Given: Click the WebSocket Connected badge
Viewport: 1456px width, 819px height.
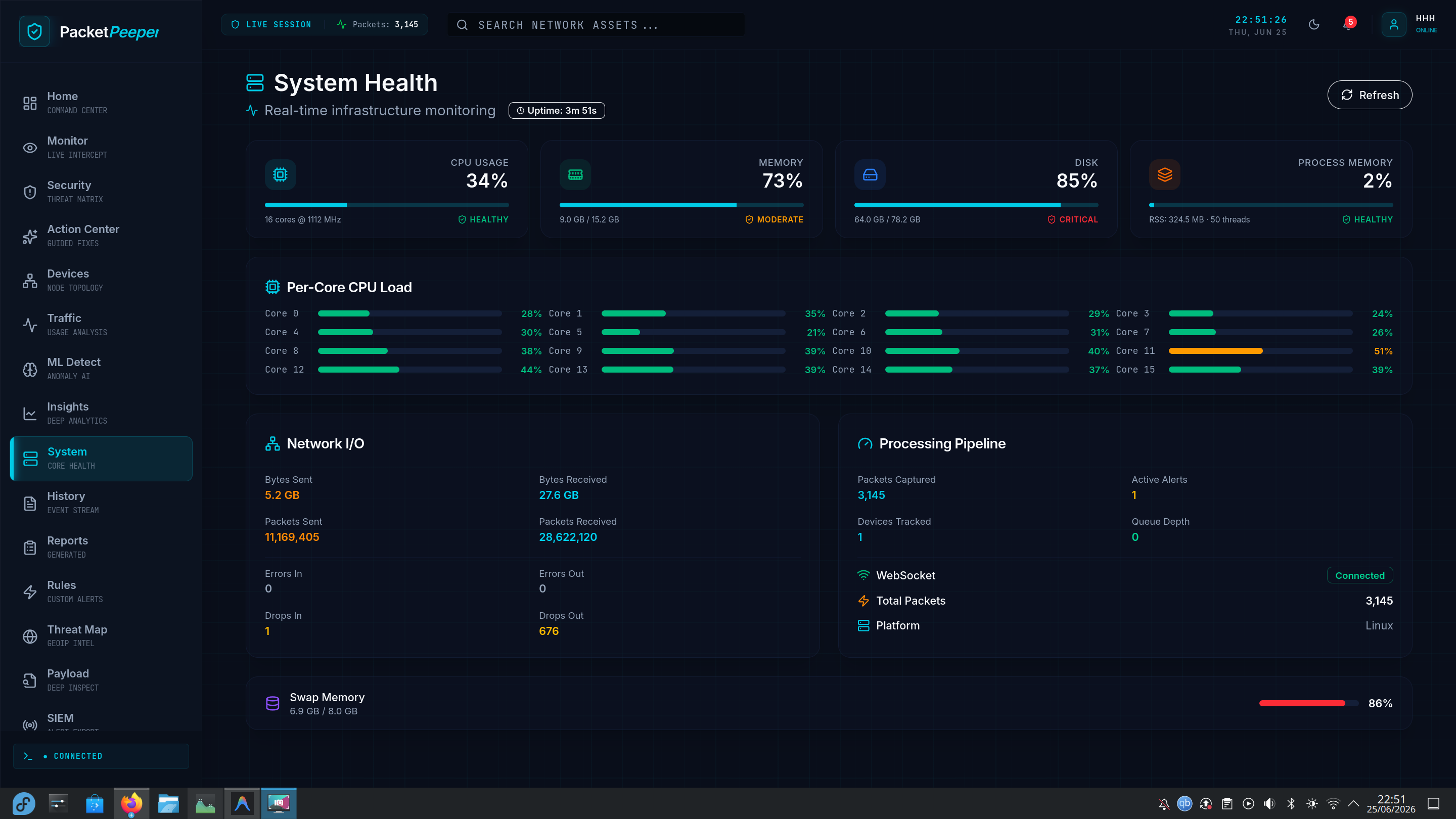Looking at the screenshot, I should point(1360,575).
